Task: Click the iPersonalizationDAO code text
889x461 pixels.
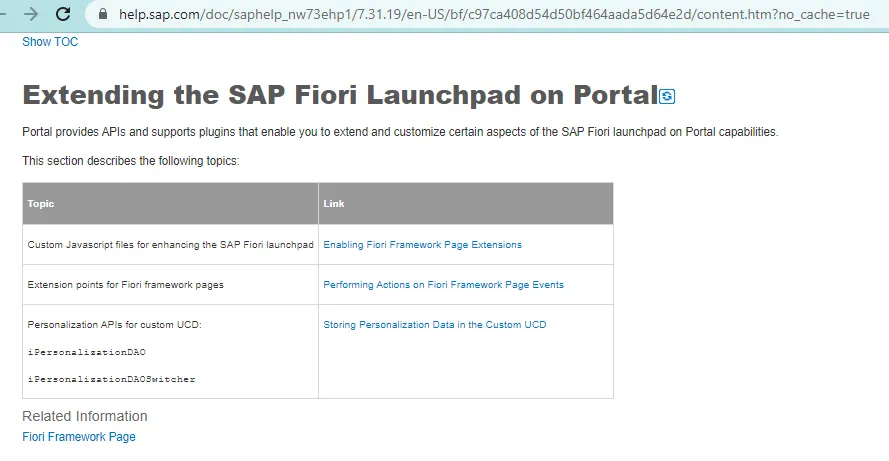Action: point(88,352)
